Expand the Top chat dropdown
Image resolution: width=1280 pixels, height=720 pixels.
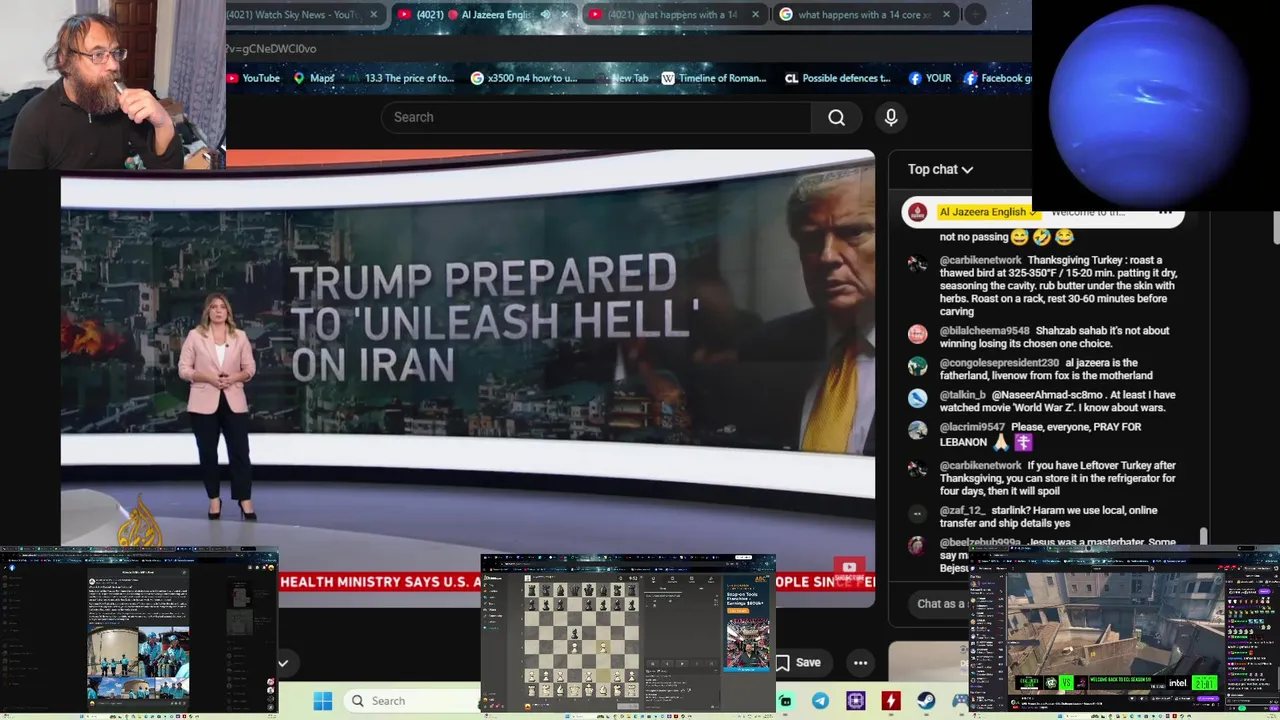click(x=940, y=170)
